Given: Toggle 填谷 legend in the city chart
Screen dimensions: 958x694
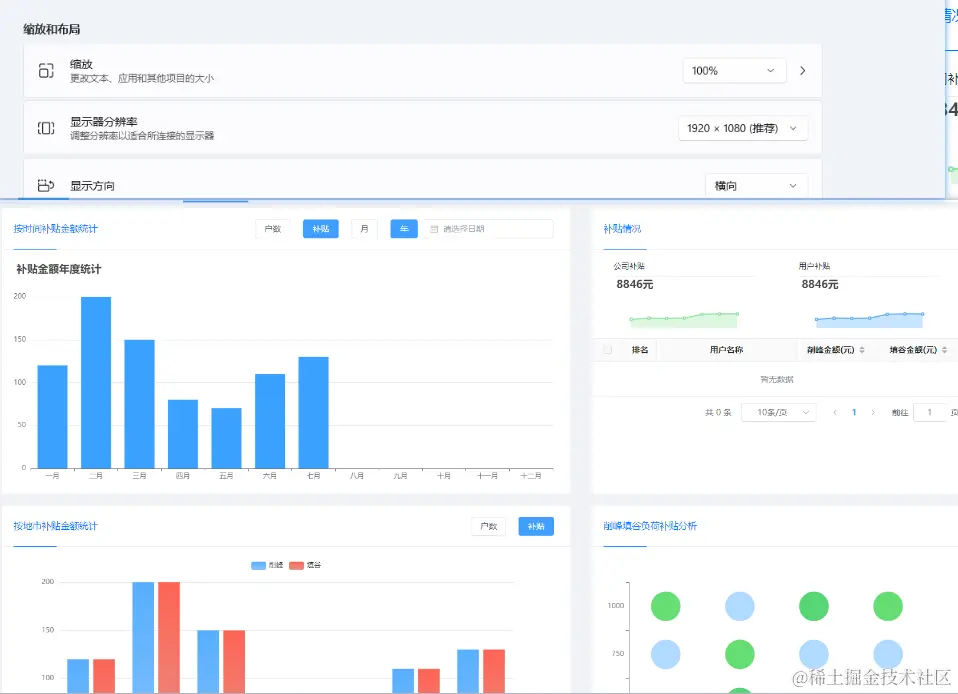Looking at the screenshot, I should pyautogui.click(x=305, y=565).
